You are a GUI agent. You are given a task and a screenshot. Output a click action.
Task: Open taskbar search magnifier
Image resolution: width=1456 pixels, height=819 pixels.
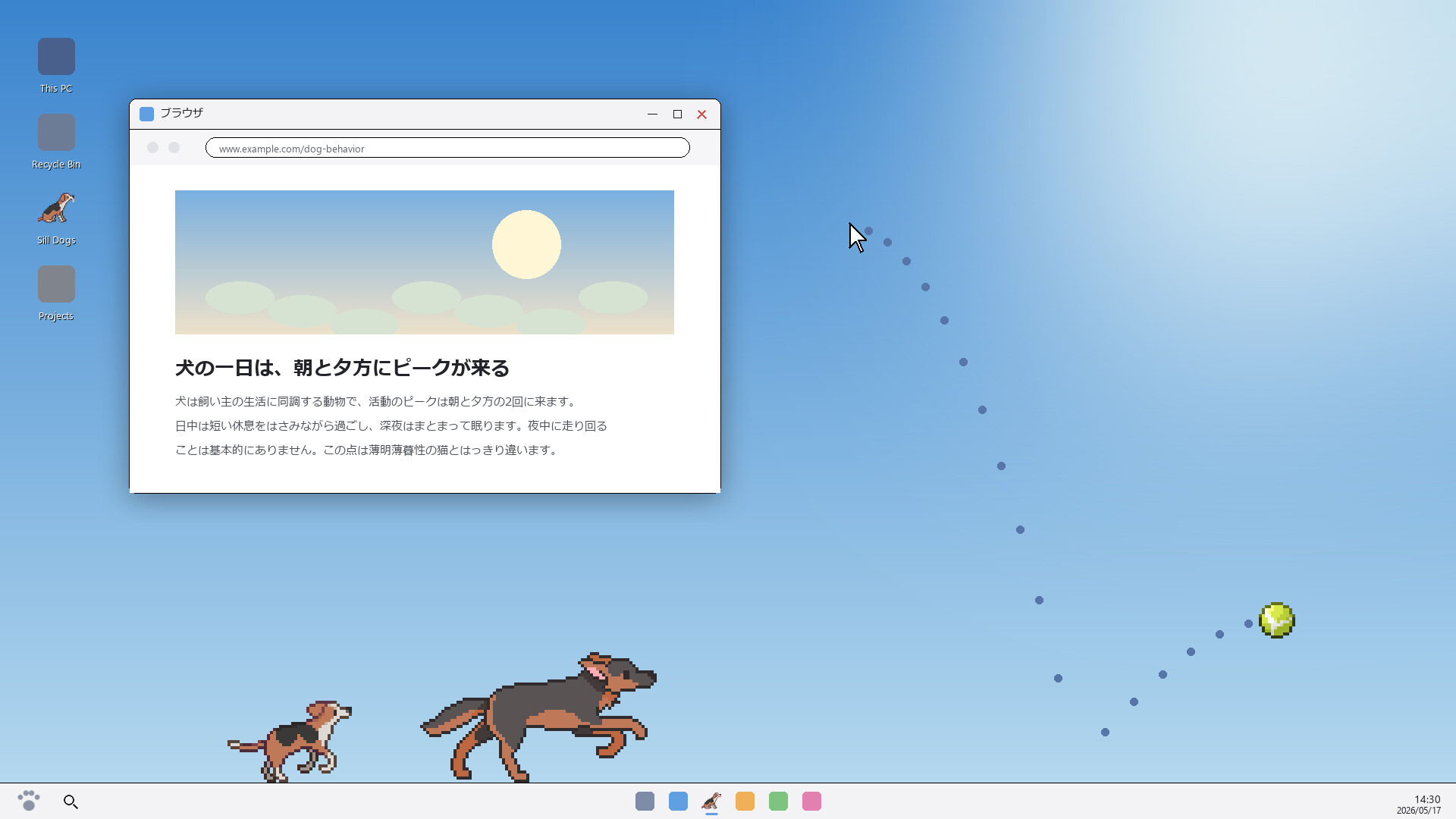[71, 802]
